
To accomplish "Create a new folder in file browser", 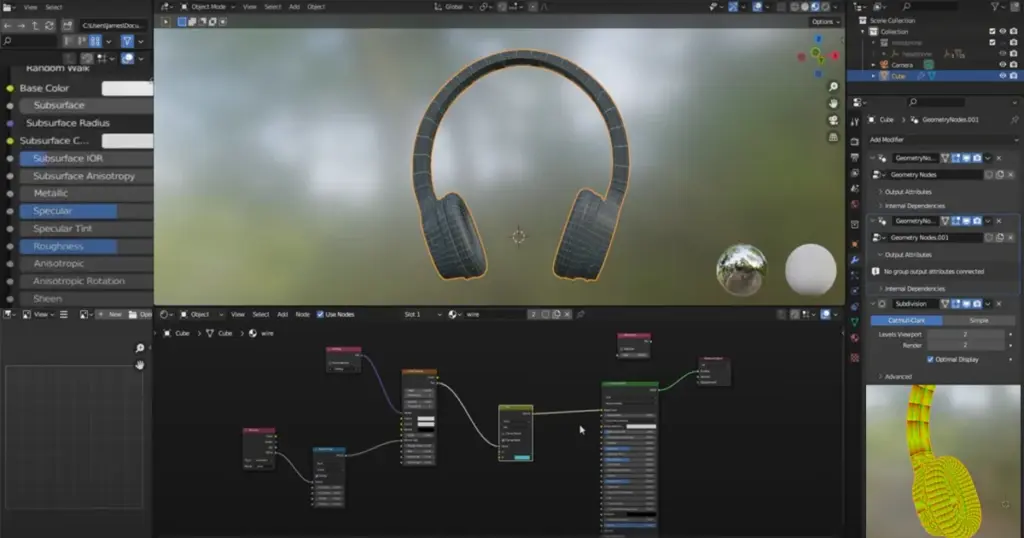I will pos(67,25).
